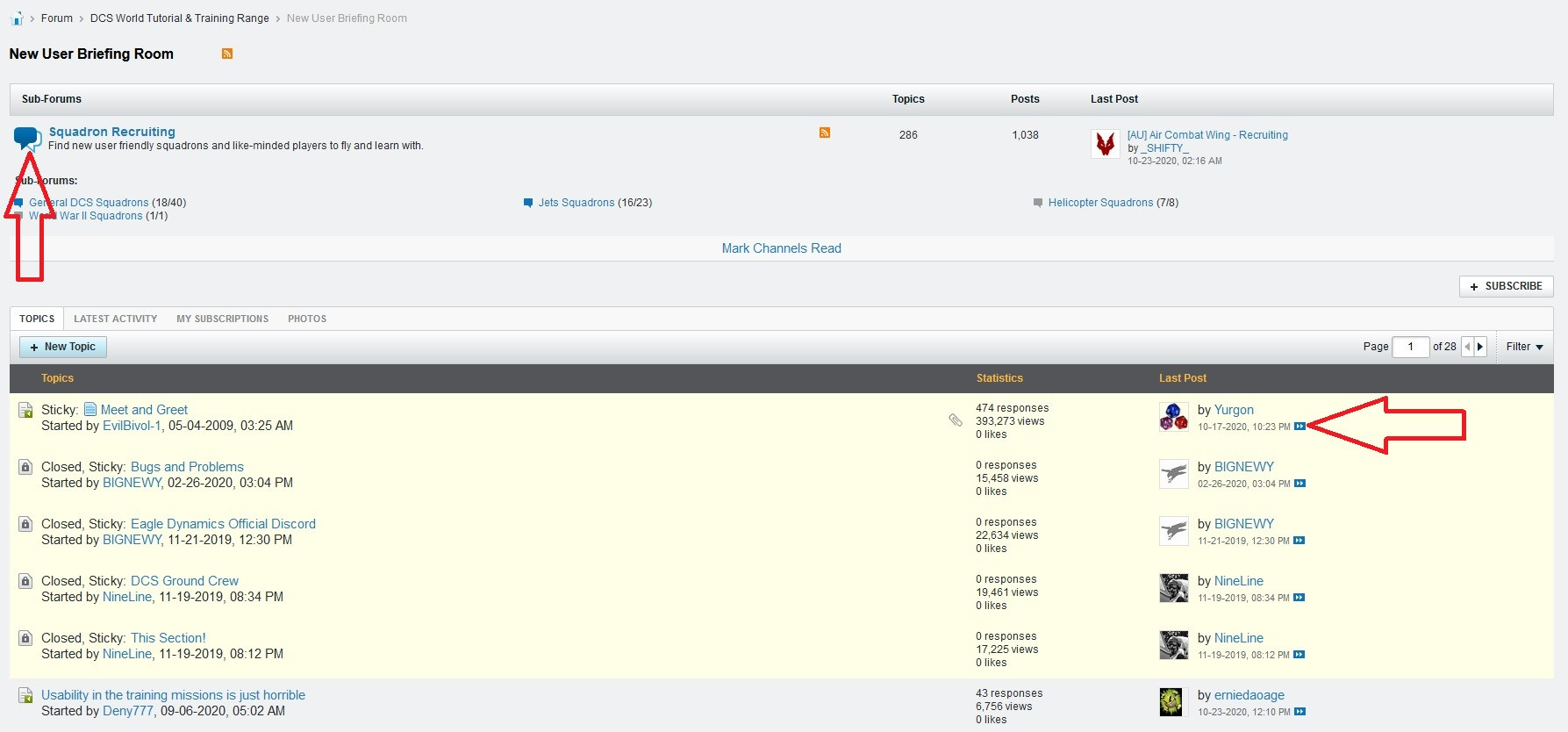The width and height of the screenshot is (1568, 732).
Task: Click Meet and Greet topic status icon
Action: [x=25, y=410]
